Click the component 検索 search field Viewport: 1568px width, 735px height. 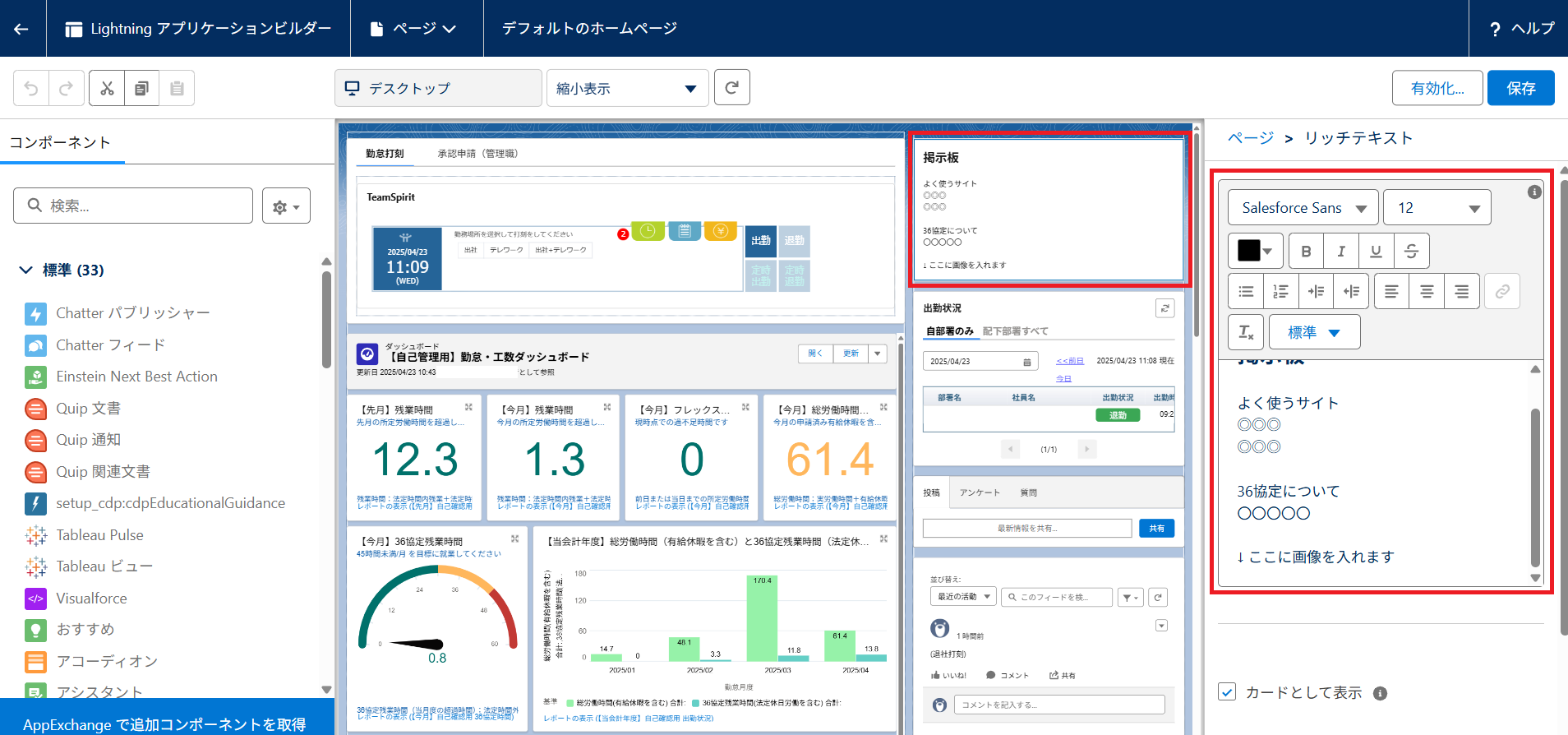(133, 206)
